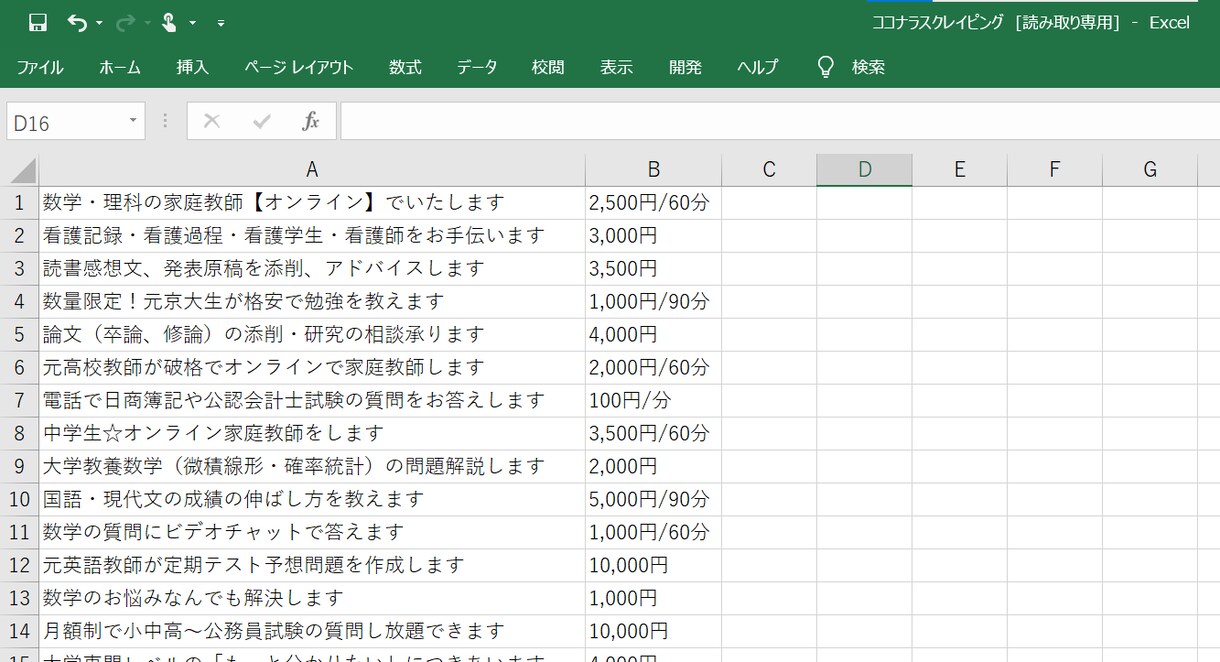Select row 9 header
Screen dimensions: 1220x662
pos(19,467)
